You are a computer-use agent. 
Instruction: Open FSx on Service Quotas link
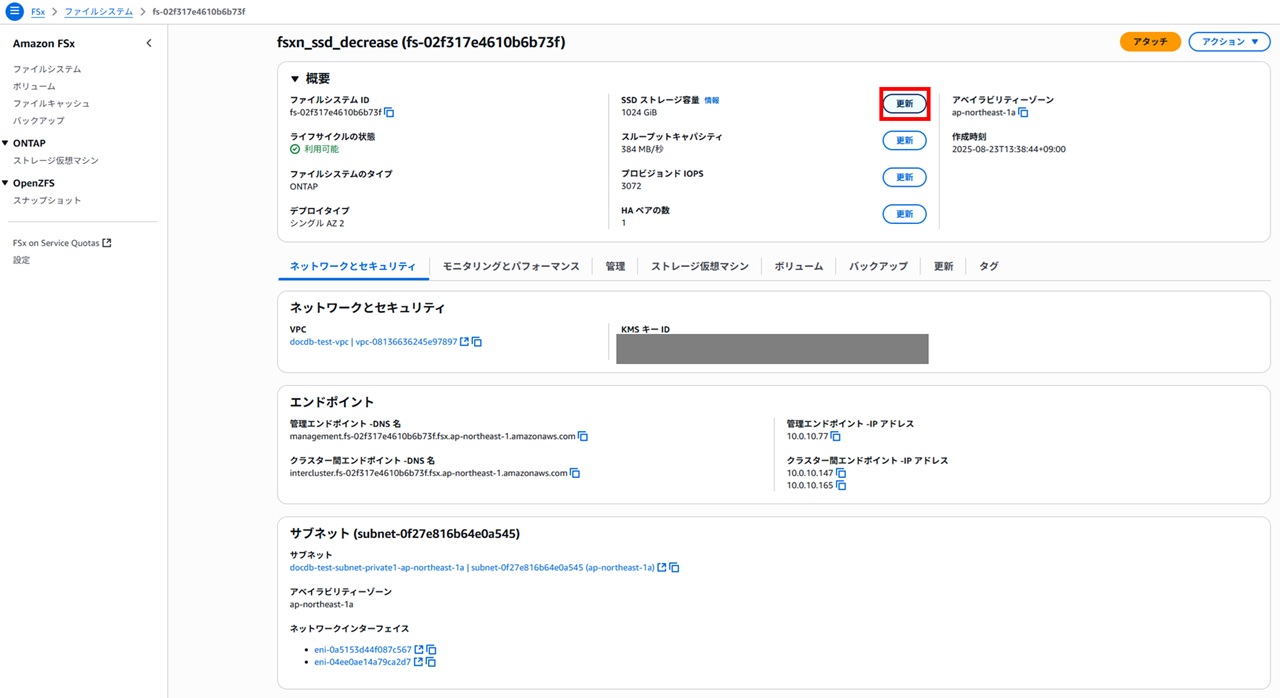[x=62, y=243]
